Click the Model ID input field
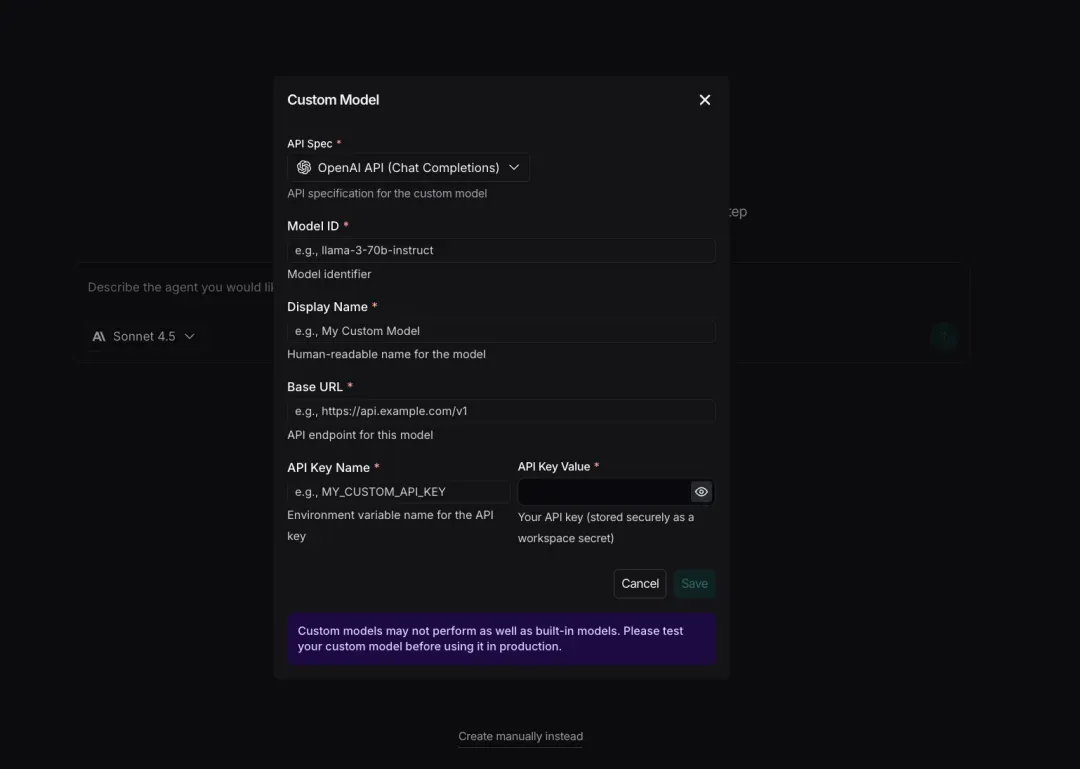Screen dimensions: 1080x769 [x=501, y=250]
